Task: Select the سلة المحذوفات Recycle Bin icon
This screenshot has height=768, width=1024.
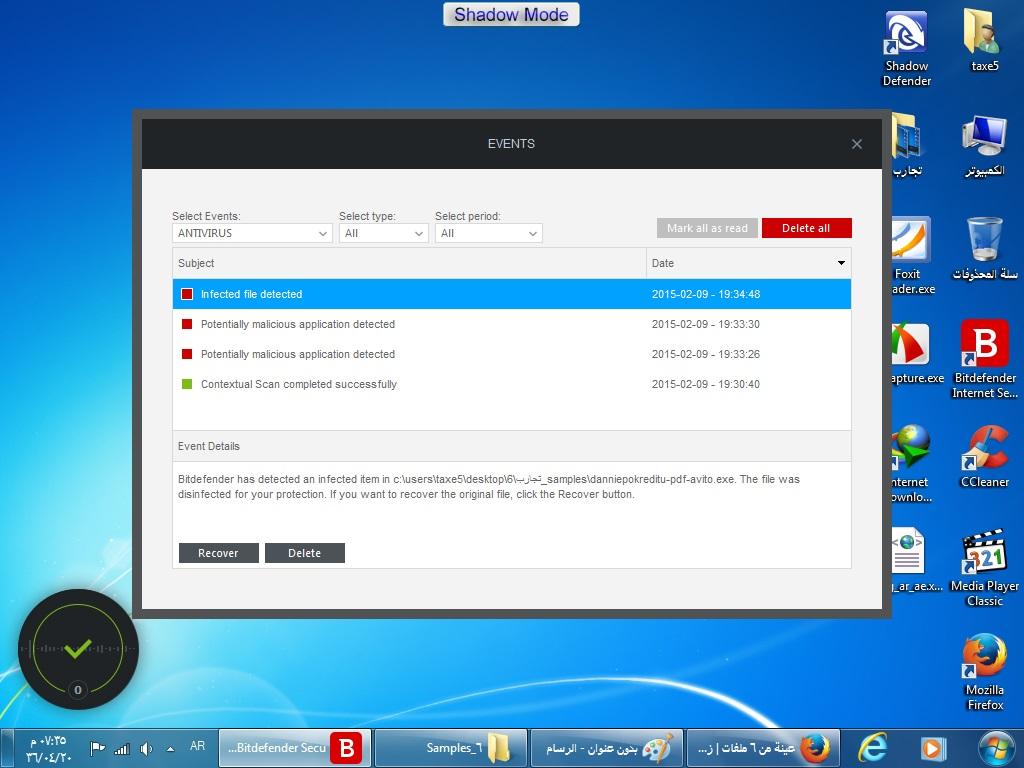Action: (985, 249)
